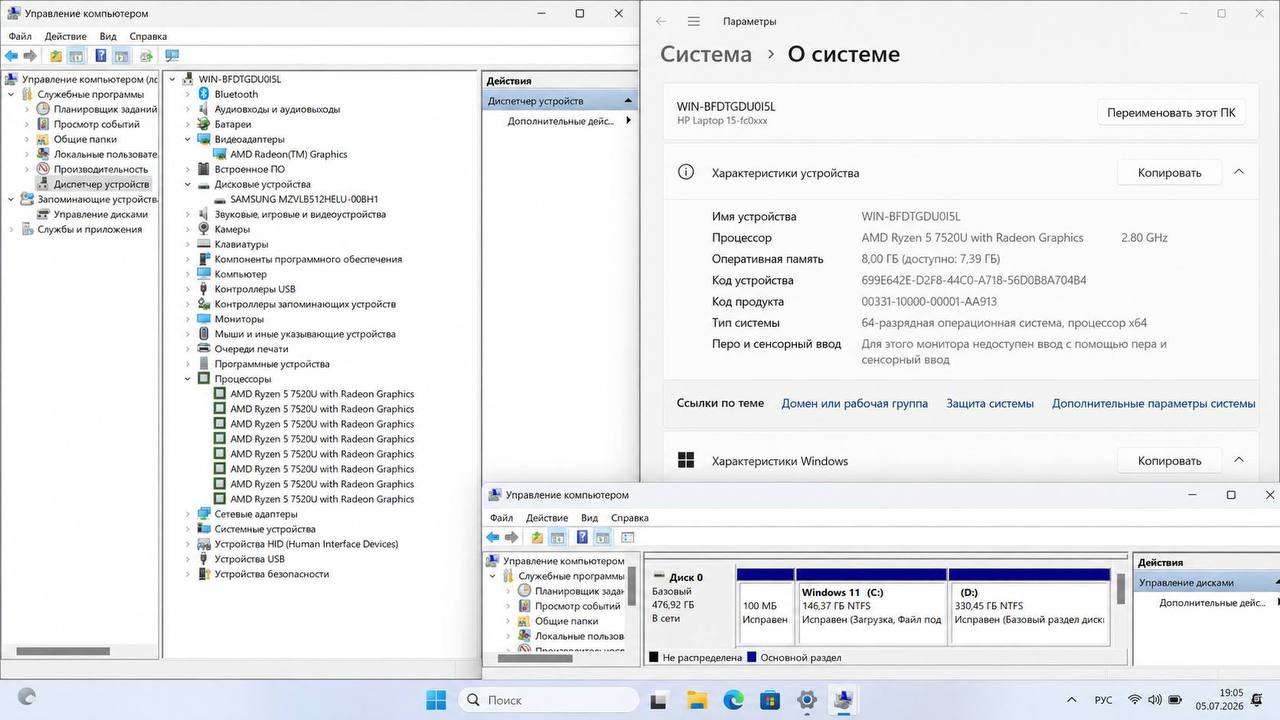Launch File Explorer from the taskbar
Viewport: 1280px width, 720px height.
pyautogui.click(x=696, y=700)
